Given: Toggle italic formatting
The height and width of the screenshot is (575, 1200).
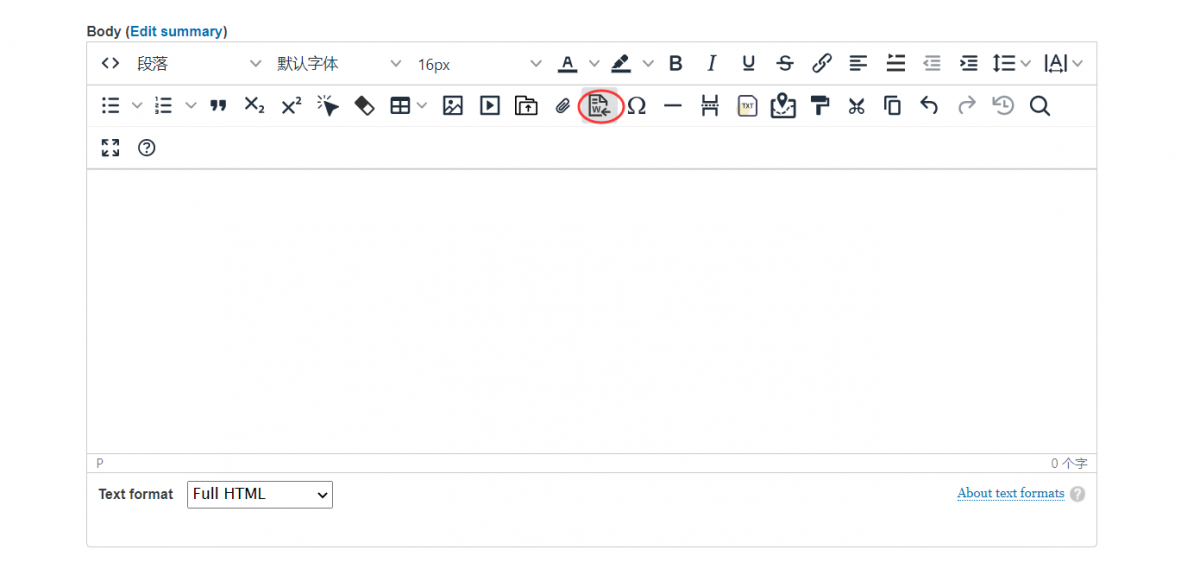Looking at the screenshot, I should (712, 64).
